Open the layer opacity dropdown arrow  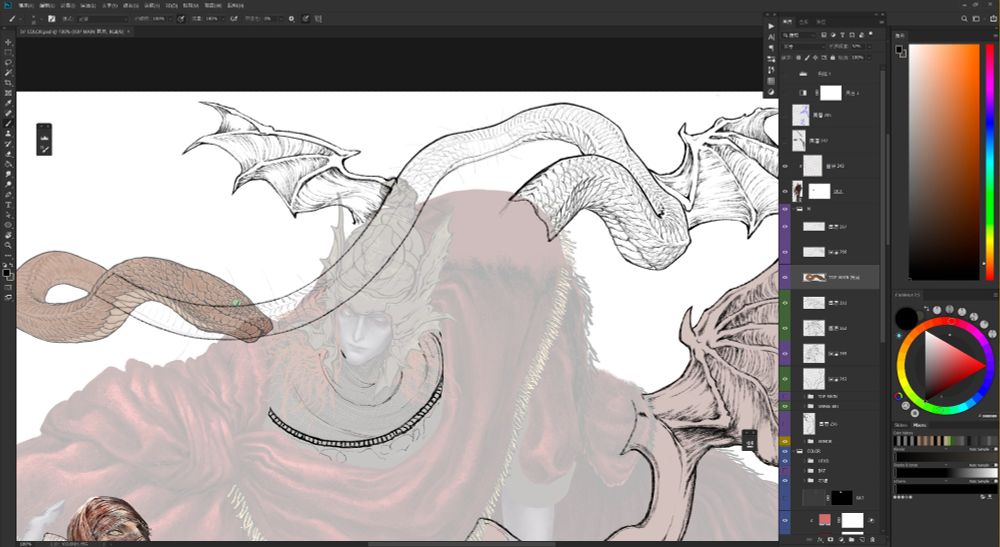(x=869, y=47)
